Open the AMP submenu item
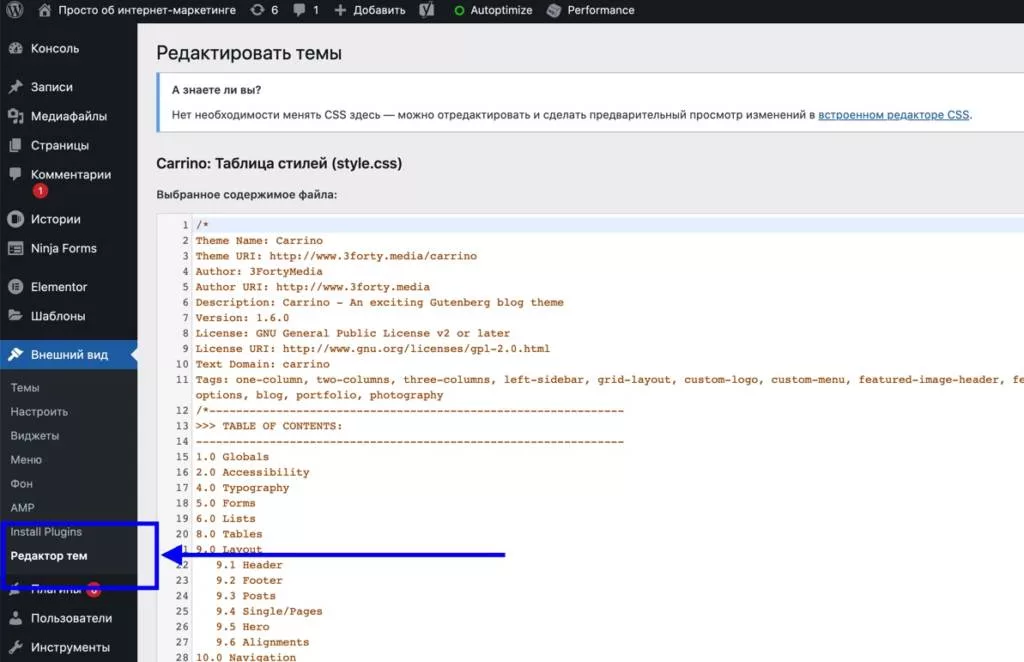The image size is (1024, 662). coord(22,508)
